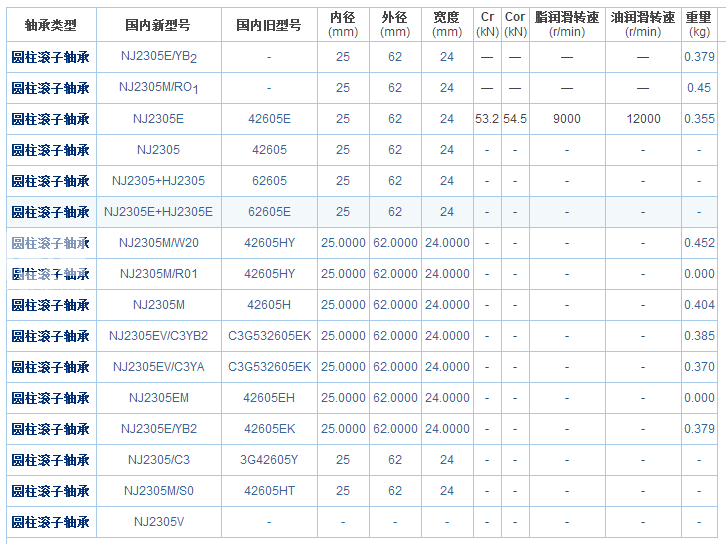Open old model 42605E link

click(269, 119)
